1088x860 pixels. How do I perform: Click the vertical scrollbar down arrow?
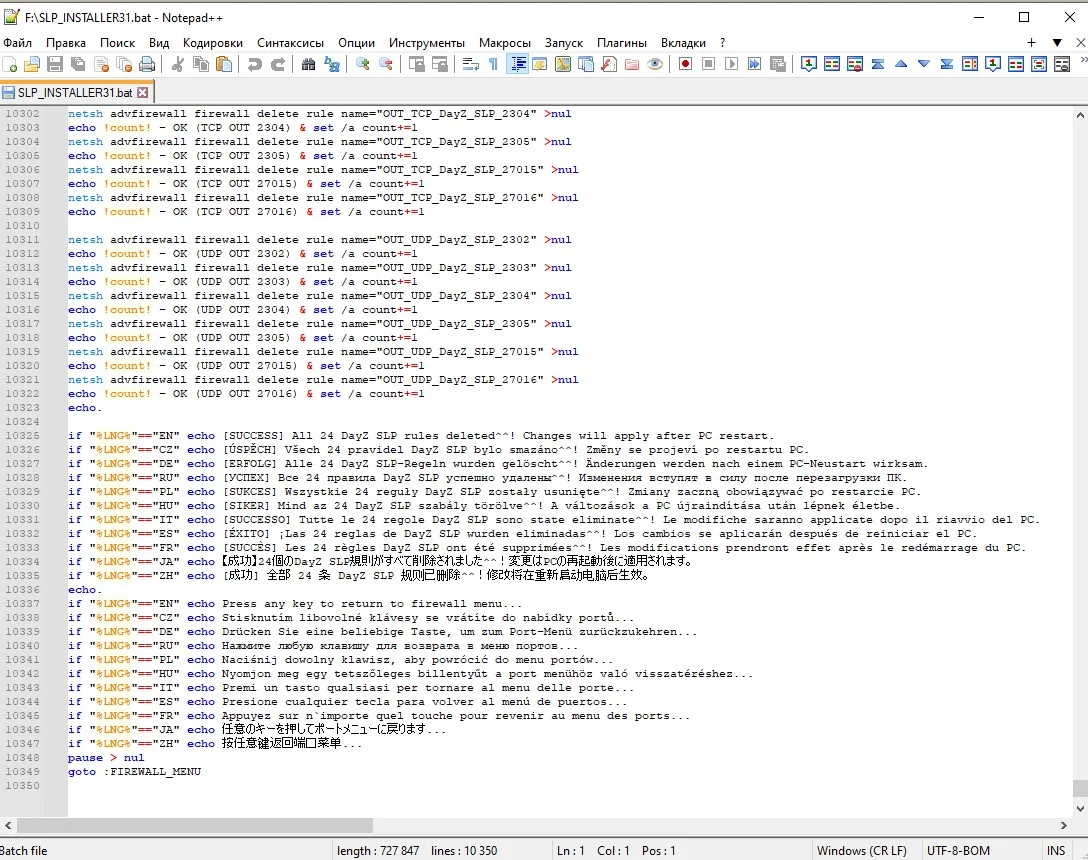click(x=1080, y=808)
